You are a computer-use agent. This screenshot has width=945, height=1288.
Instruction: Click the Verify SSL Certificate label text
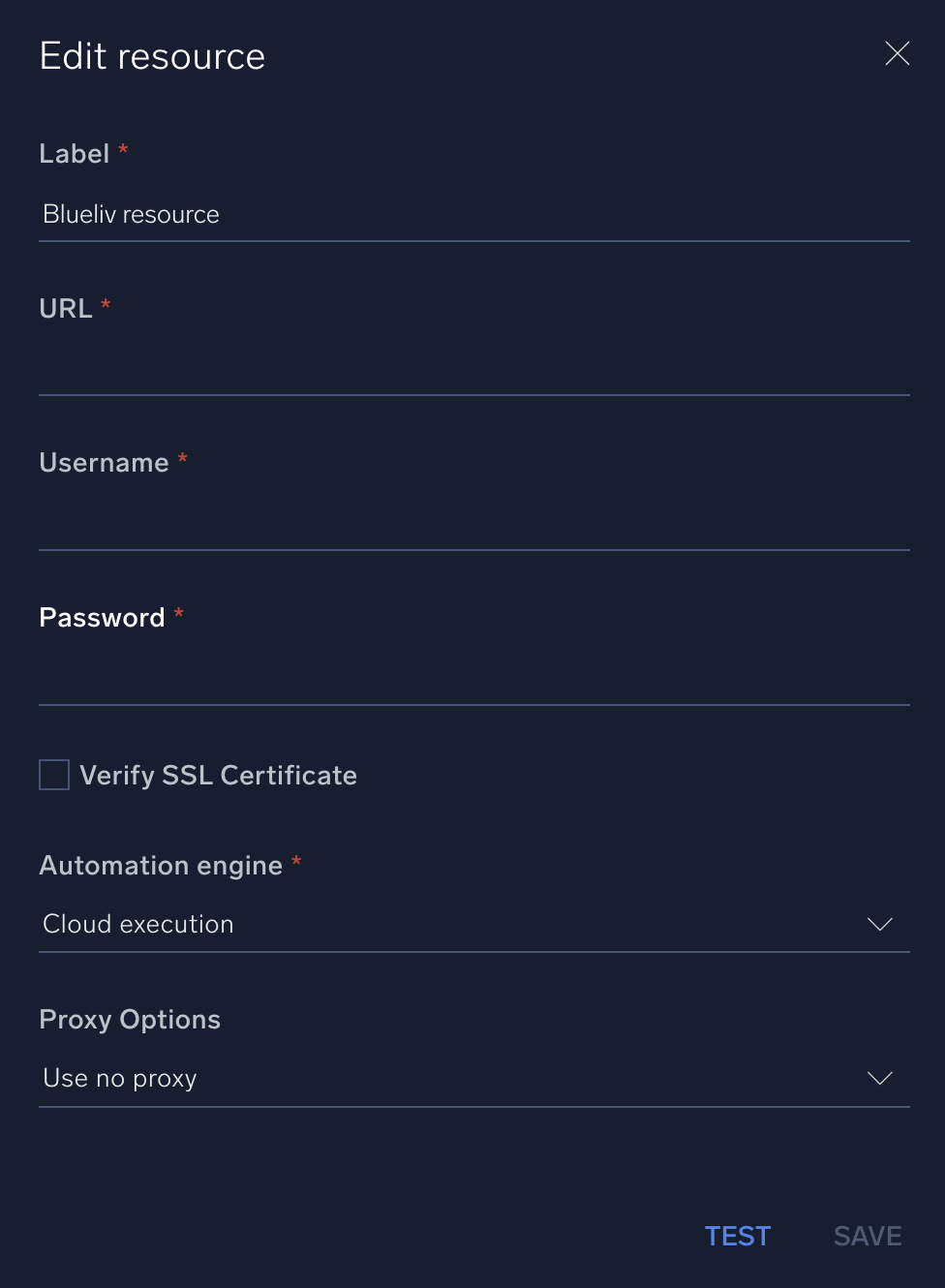click(219, 775)
